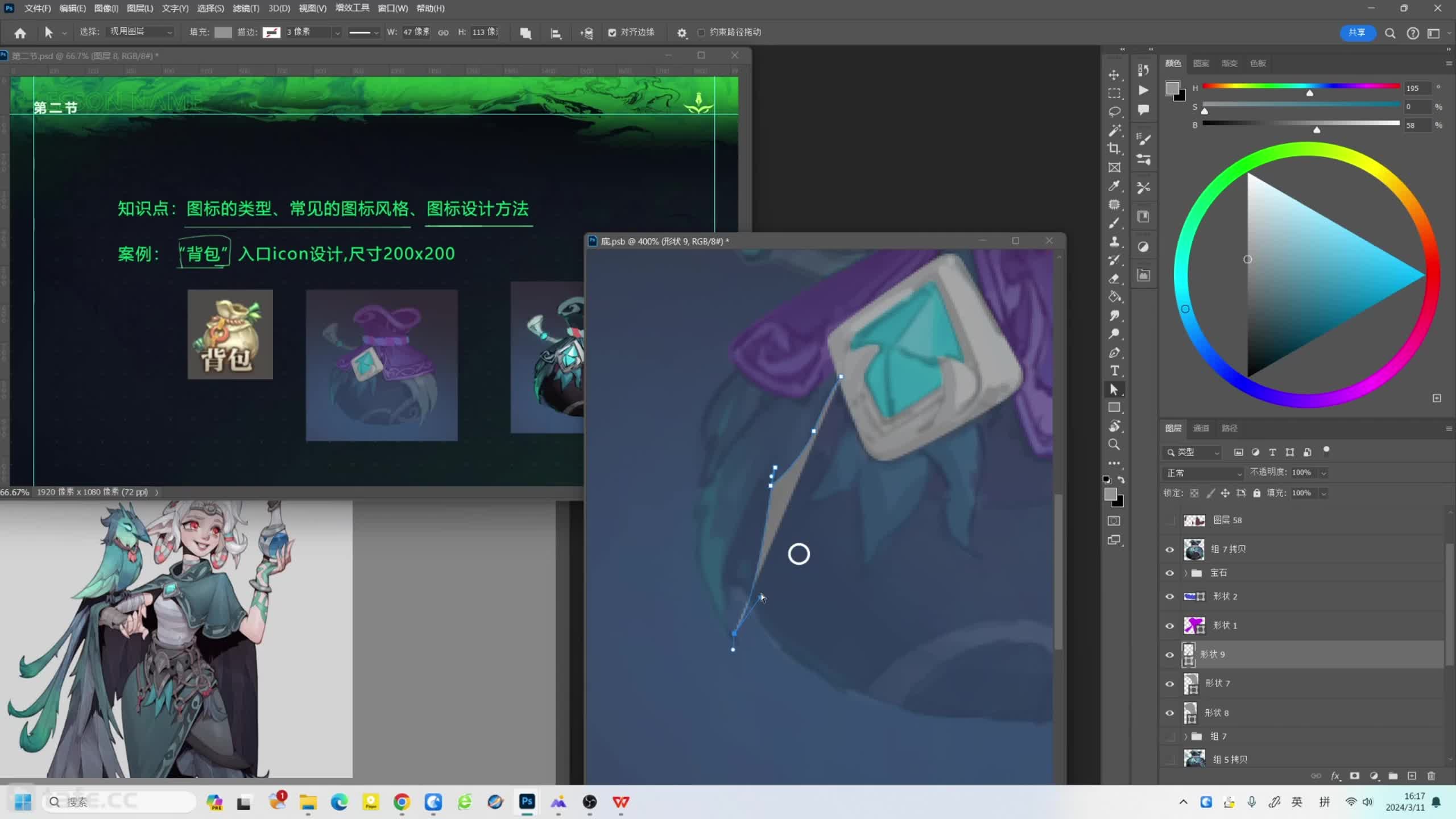Select the Rectangular Marquee tool
This screenshot has width=1456, height=819.
1114,93
